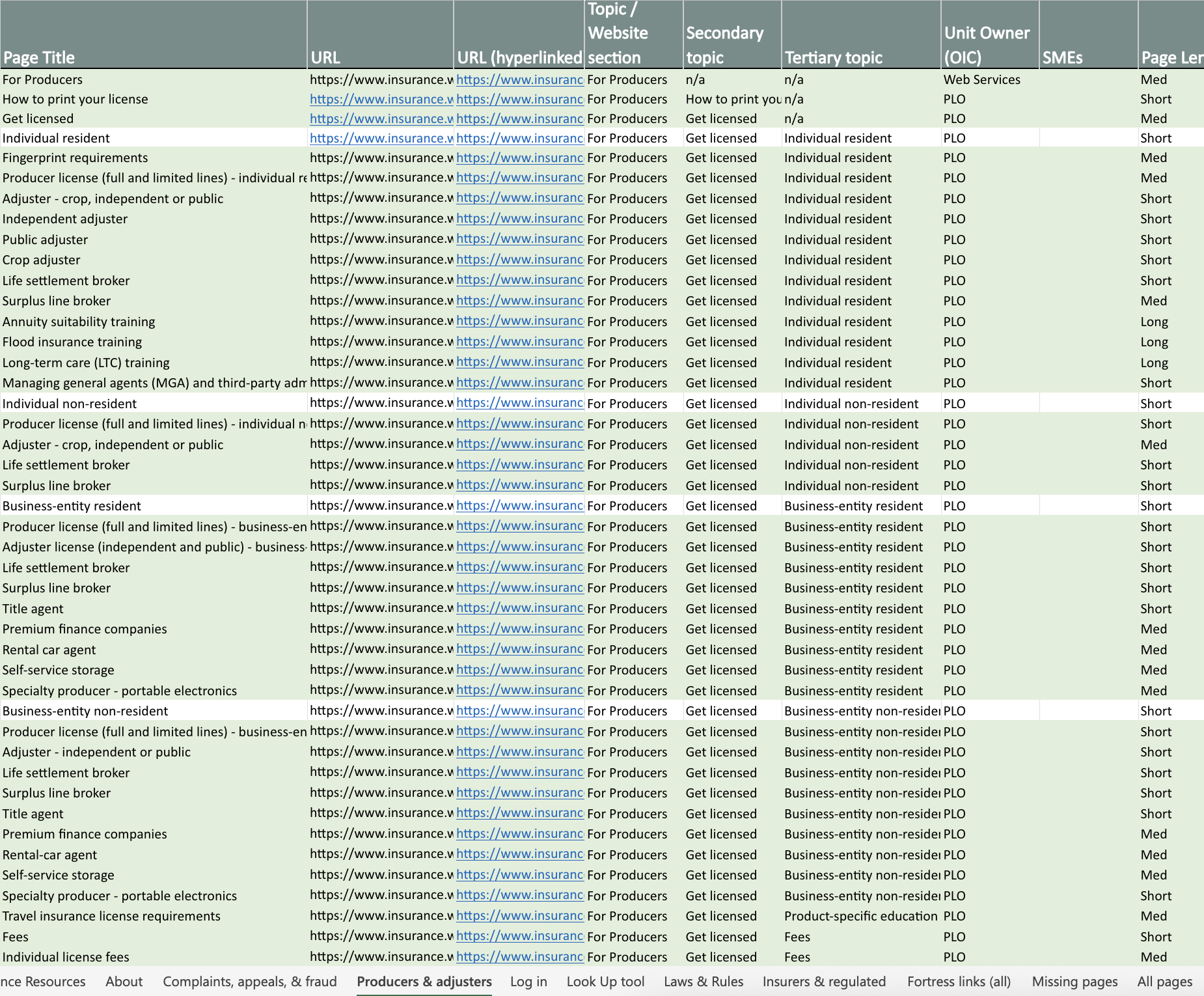The width and height of the screenshot is (1204, 996).
Task: Open the All pages sheet tab
Action: pyautogui.click(x=1165, y=982)
